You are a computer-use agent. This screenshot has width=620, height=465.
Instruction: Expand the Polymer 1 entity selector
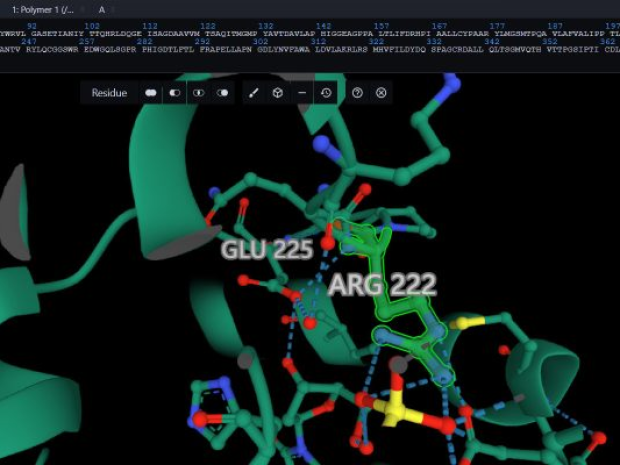43,9
